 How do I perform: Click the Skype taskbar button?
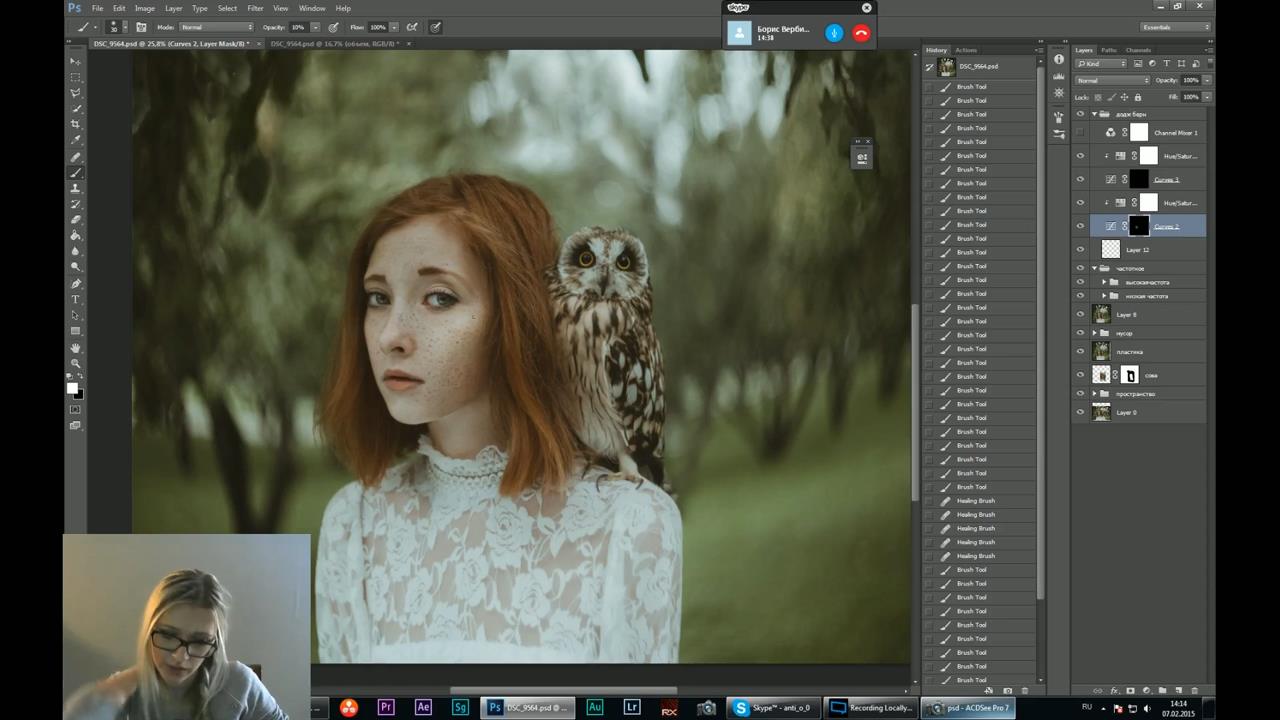(772, 708)
